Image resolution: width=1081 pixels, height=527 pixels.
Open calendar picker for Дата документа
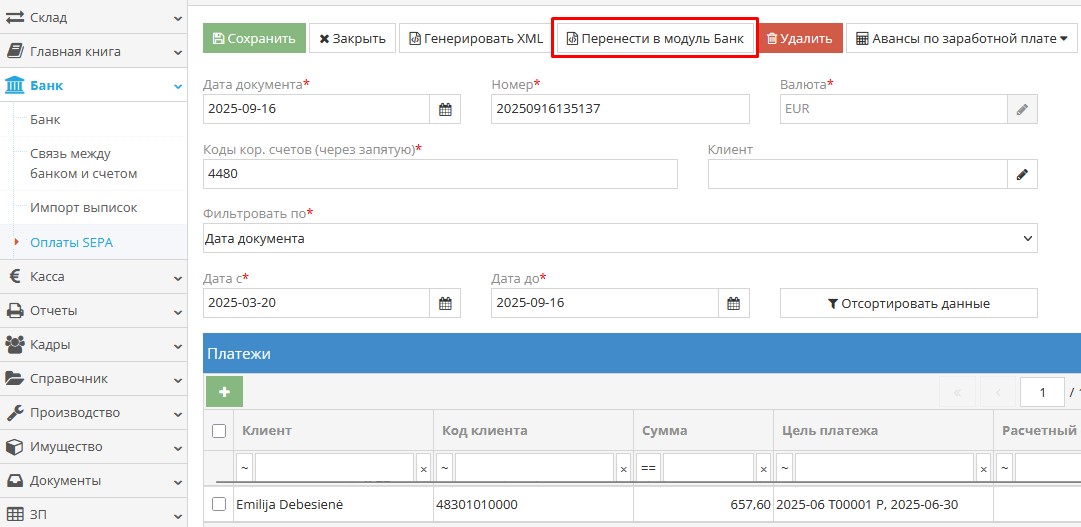[x=445, y=109]
